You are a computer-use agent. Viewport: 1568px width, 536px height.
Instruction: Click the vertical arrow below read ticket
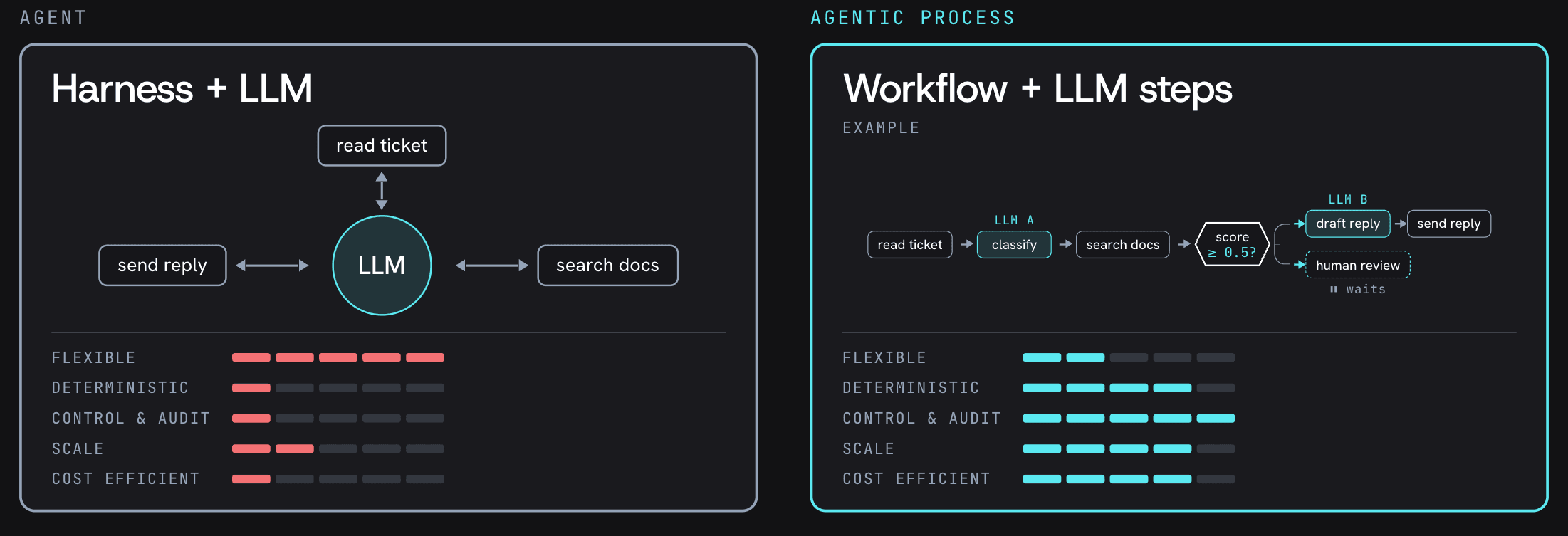[x=382, y=190]
